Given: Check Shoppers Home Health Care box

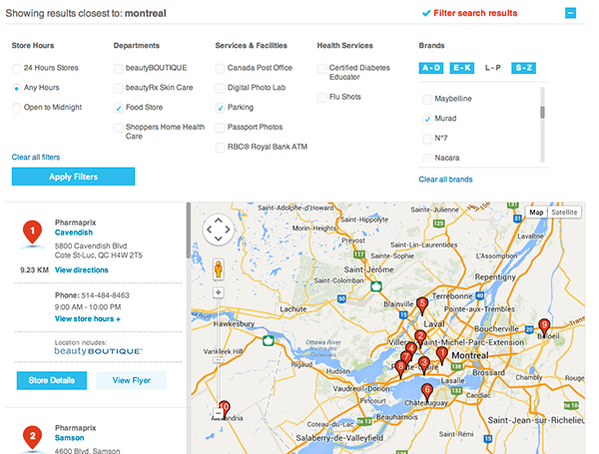Looking at the screenshot, I should [x=118, y=128].
